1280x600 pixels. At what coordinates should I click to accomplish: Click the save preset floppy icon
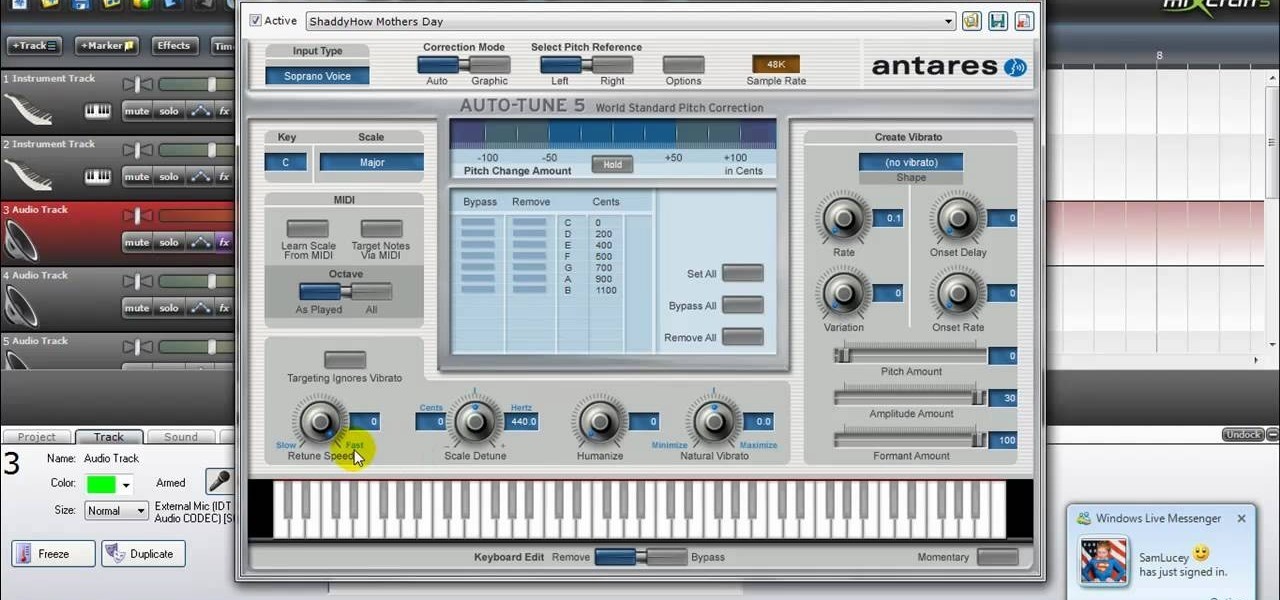(997, 21)
